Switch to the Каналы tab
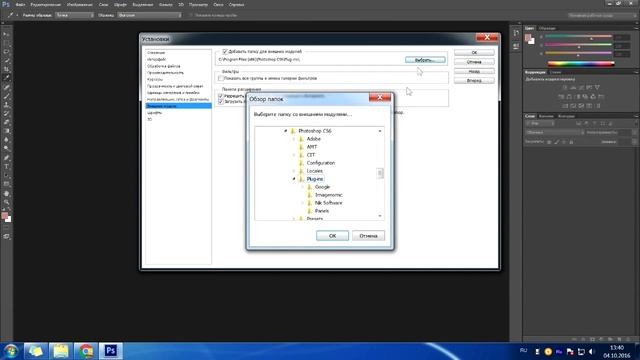The image size is (640, 360). tap(546, 116)
